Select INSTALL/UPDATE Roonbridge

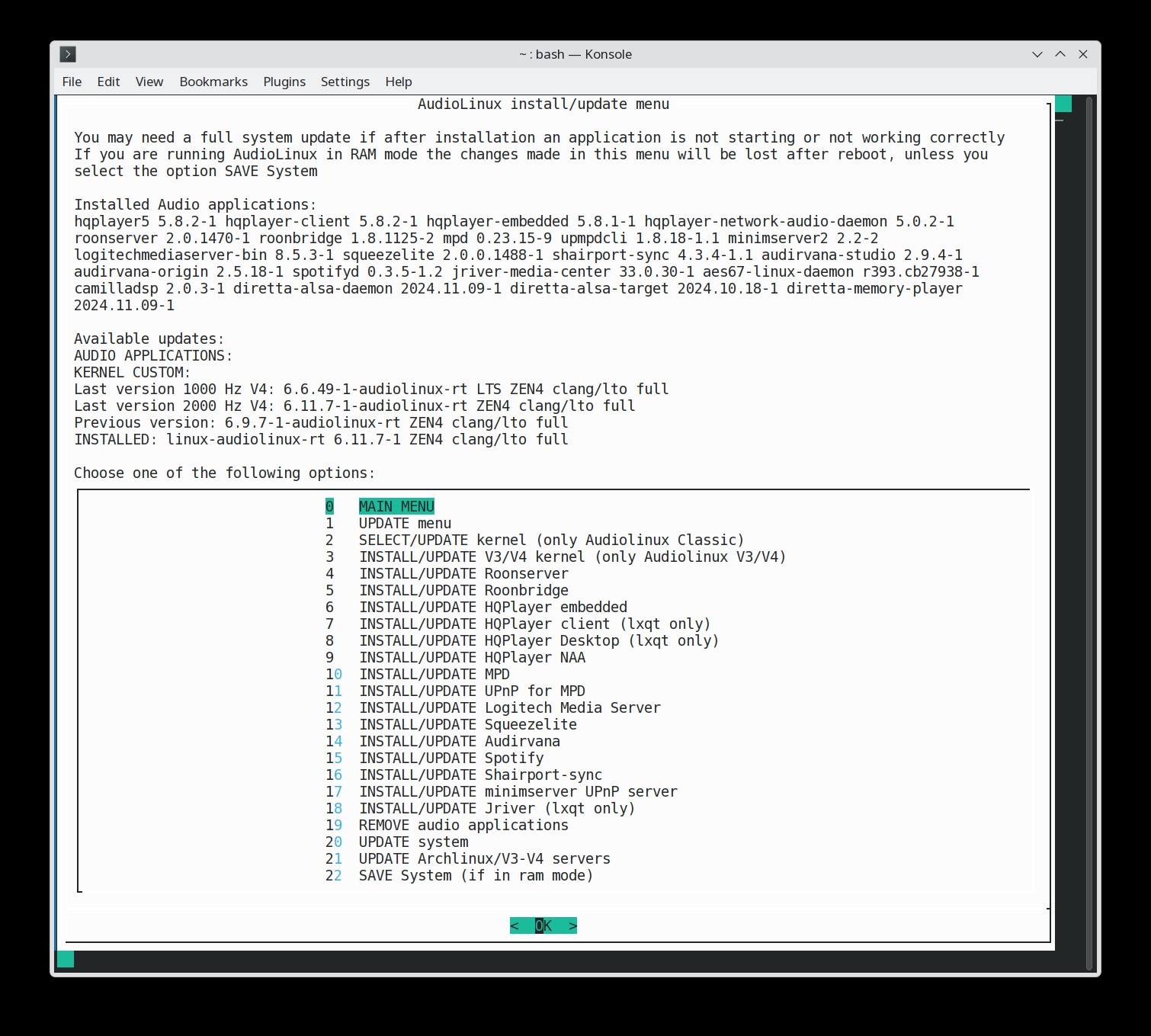coord(447,590)
